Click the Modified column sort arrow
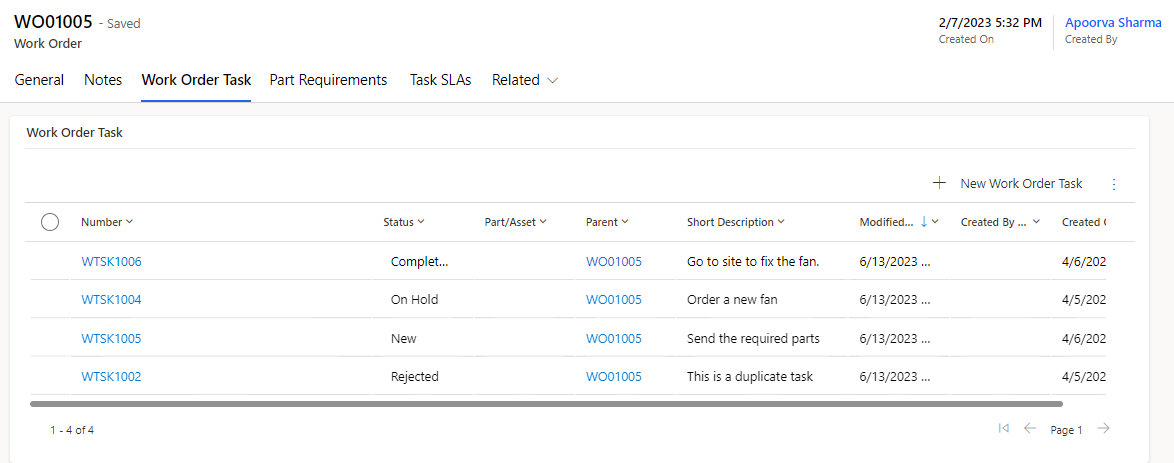Image resolution: width=1174 pixels, height=463 pixels. [923, 222]
